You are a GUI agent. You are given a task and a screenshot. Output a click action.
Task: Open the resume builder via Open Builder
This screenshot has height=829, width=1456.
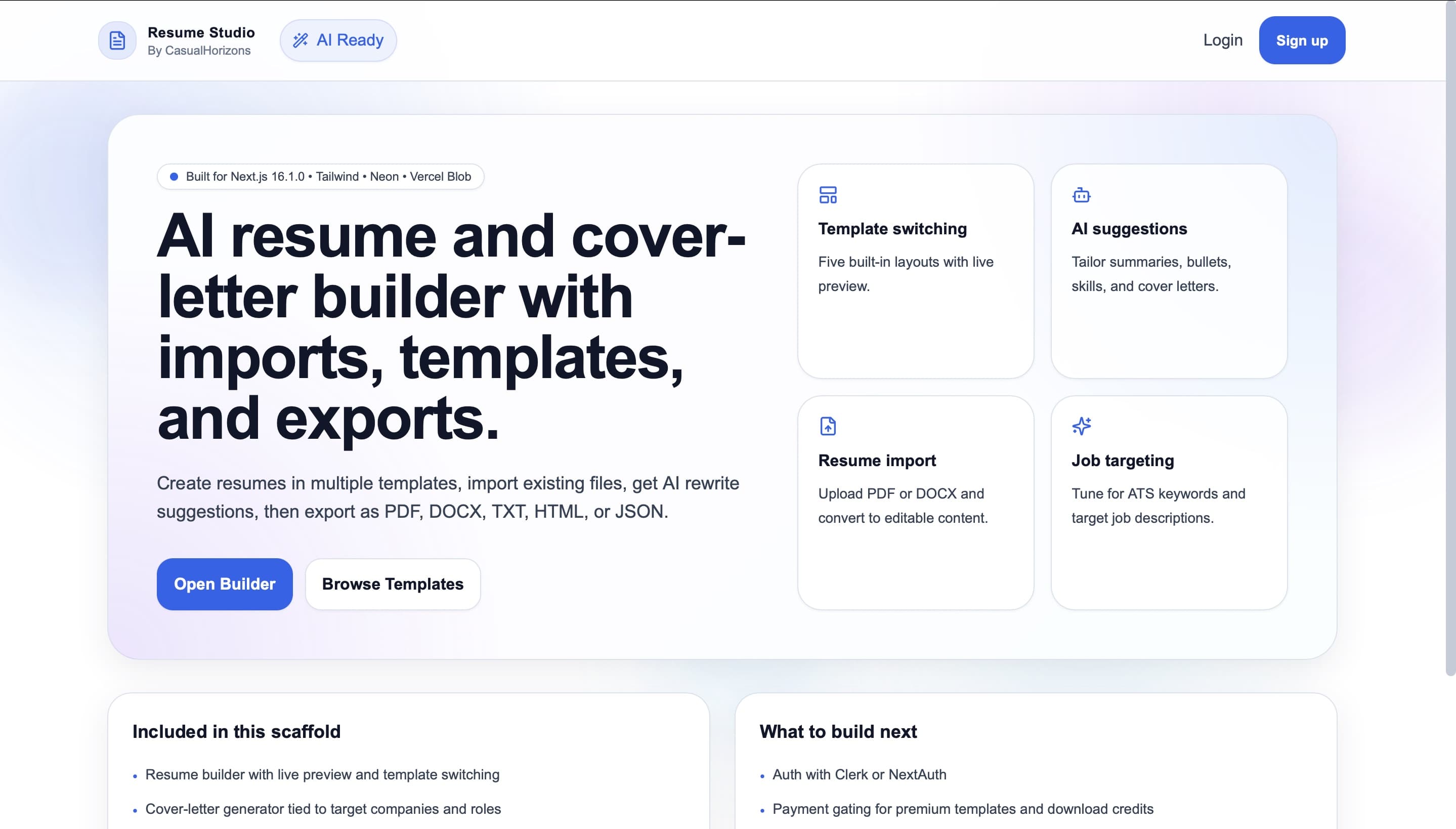pos(224,584)
